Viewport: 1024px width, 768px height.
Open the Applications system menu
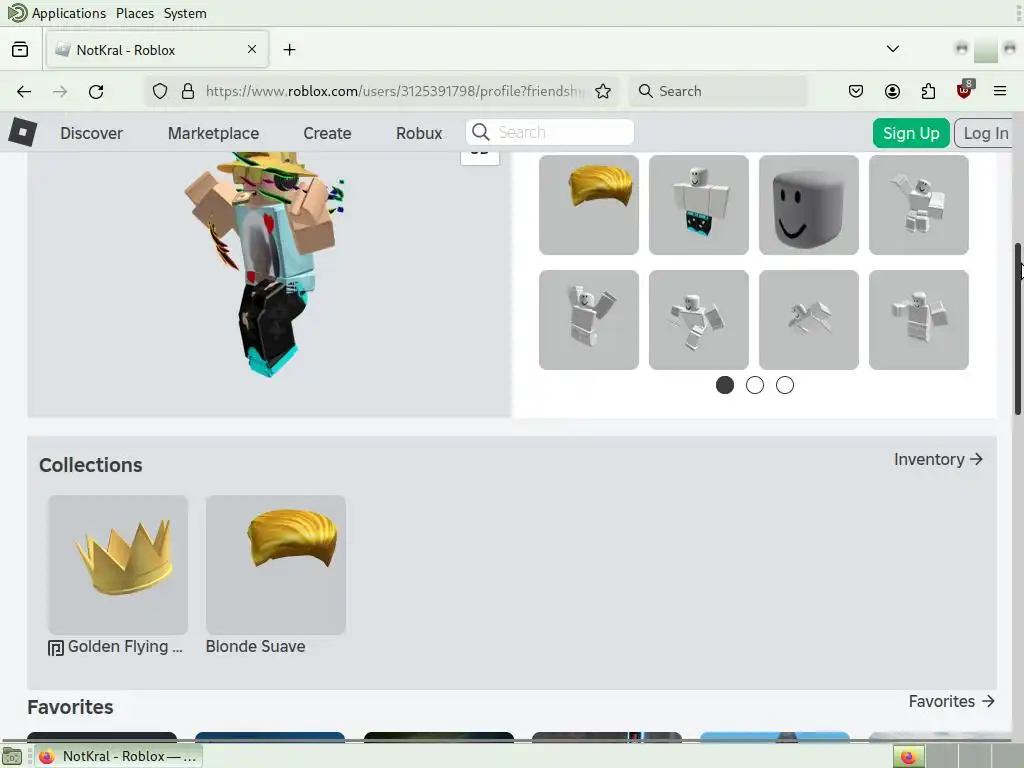pyautogui.click(x=69, y=13)
